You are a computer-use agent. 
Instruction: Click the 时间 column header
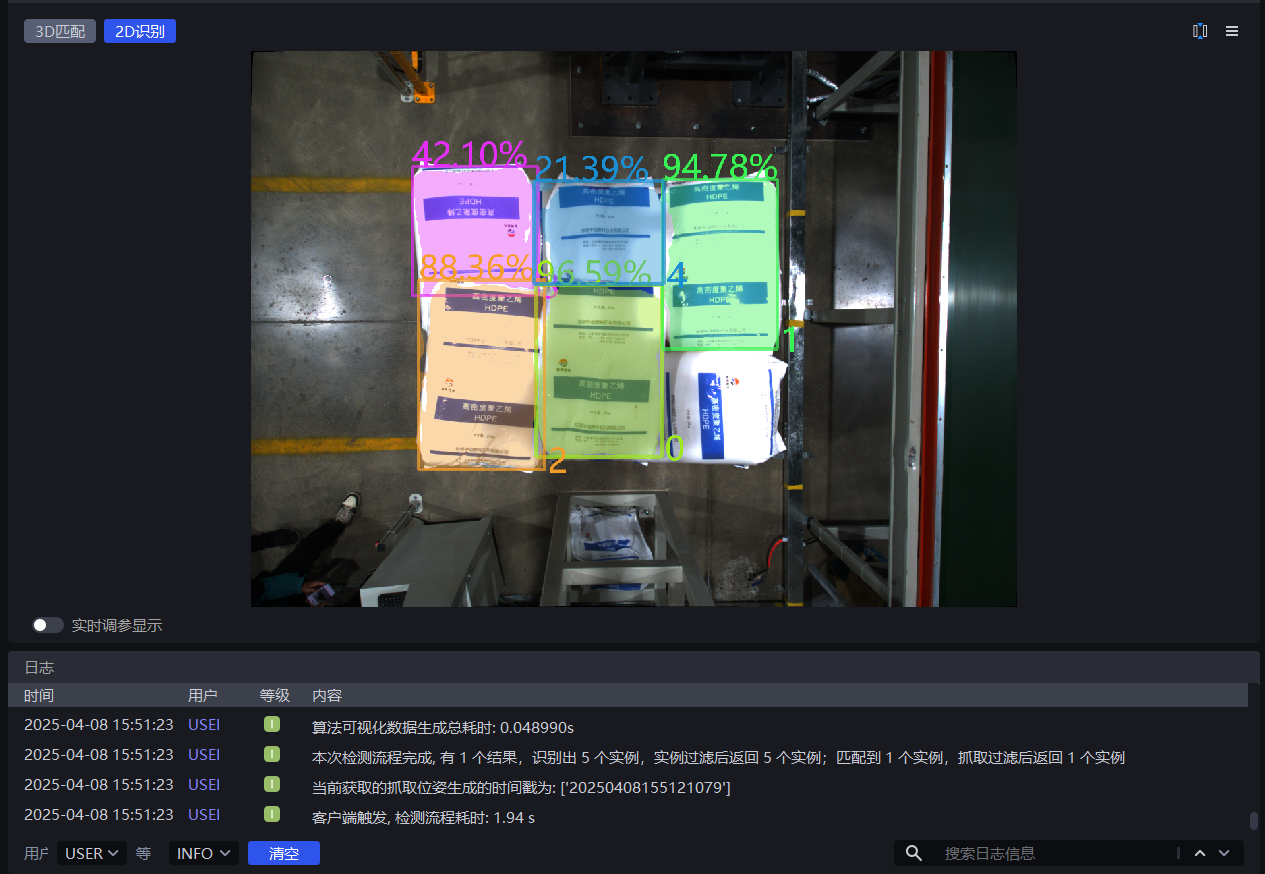(x=39, y=695)
